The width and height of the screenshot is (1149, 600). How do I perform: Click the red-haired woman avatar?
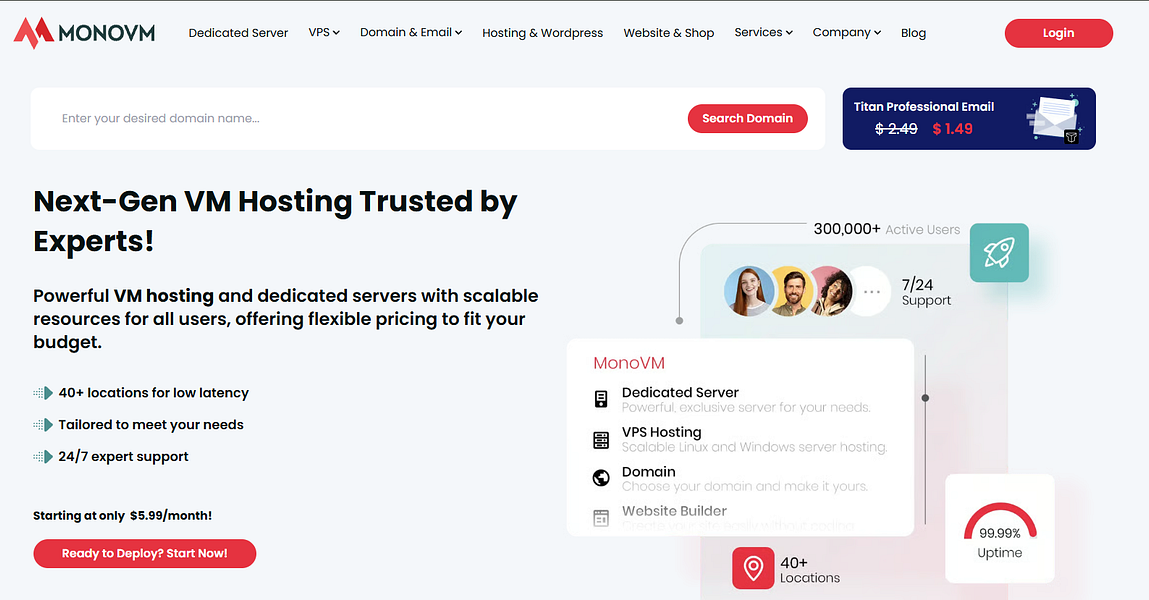point(749,291)
